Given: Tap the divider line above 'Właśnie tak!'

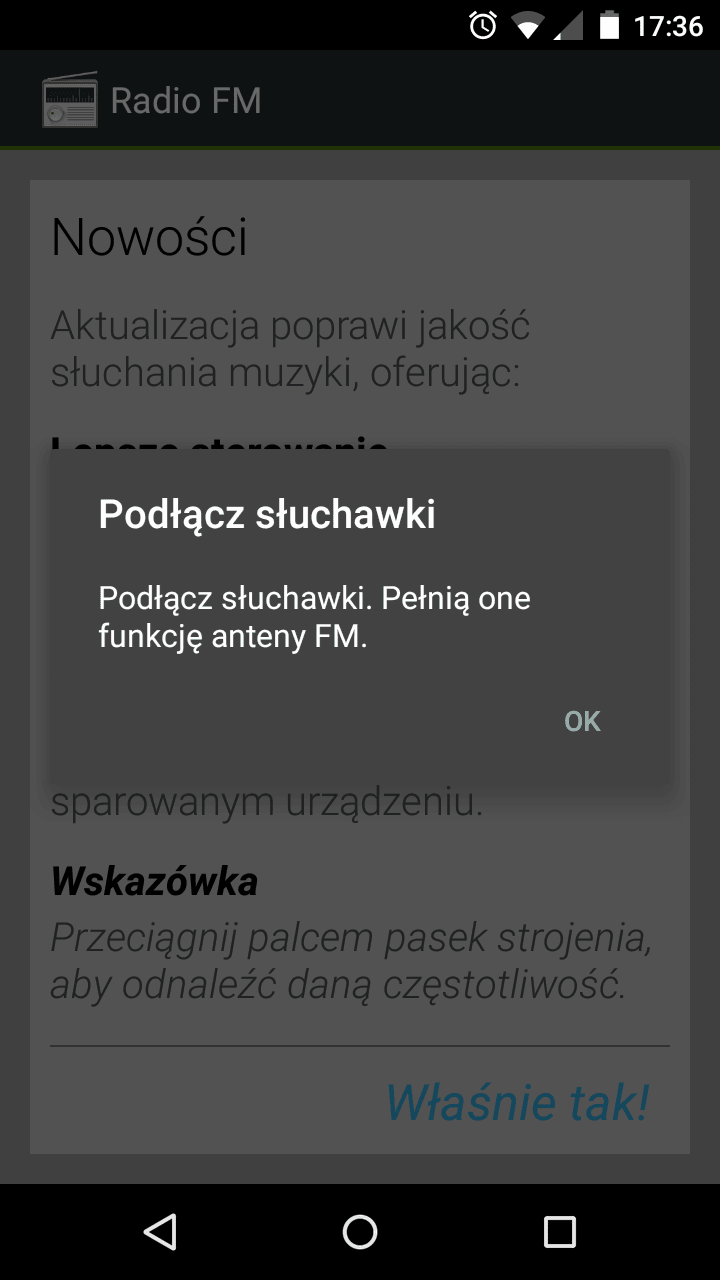Looking at the screenshot, I should 360,1046.
